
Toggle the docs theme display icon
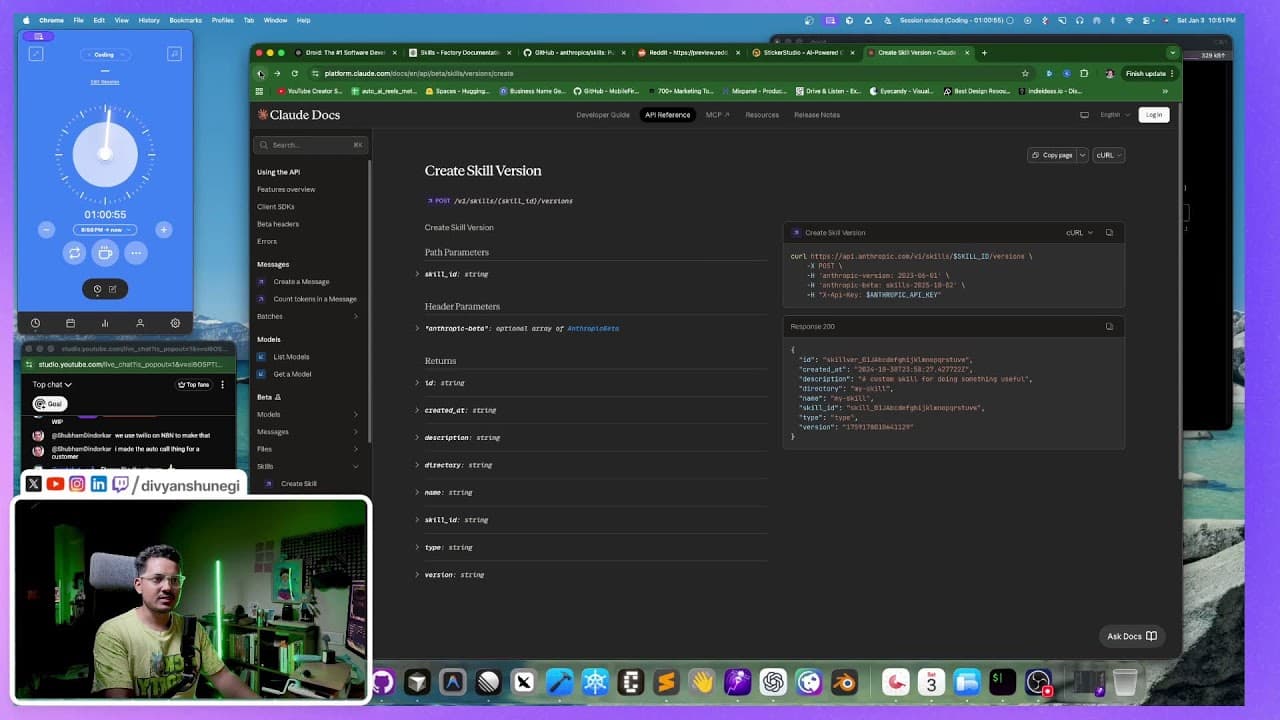point(1084,114)
